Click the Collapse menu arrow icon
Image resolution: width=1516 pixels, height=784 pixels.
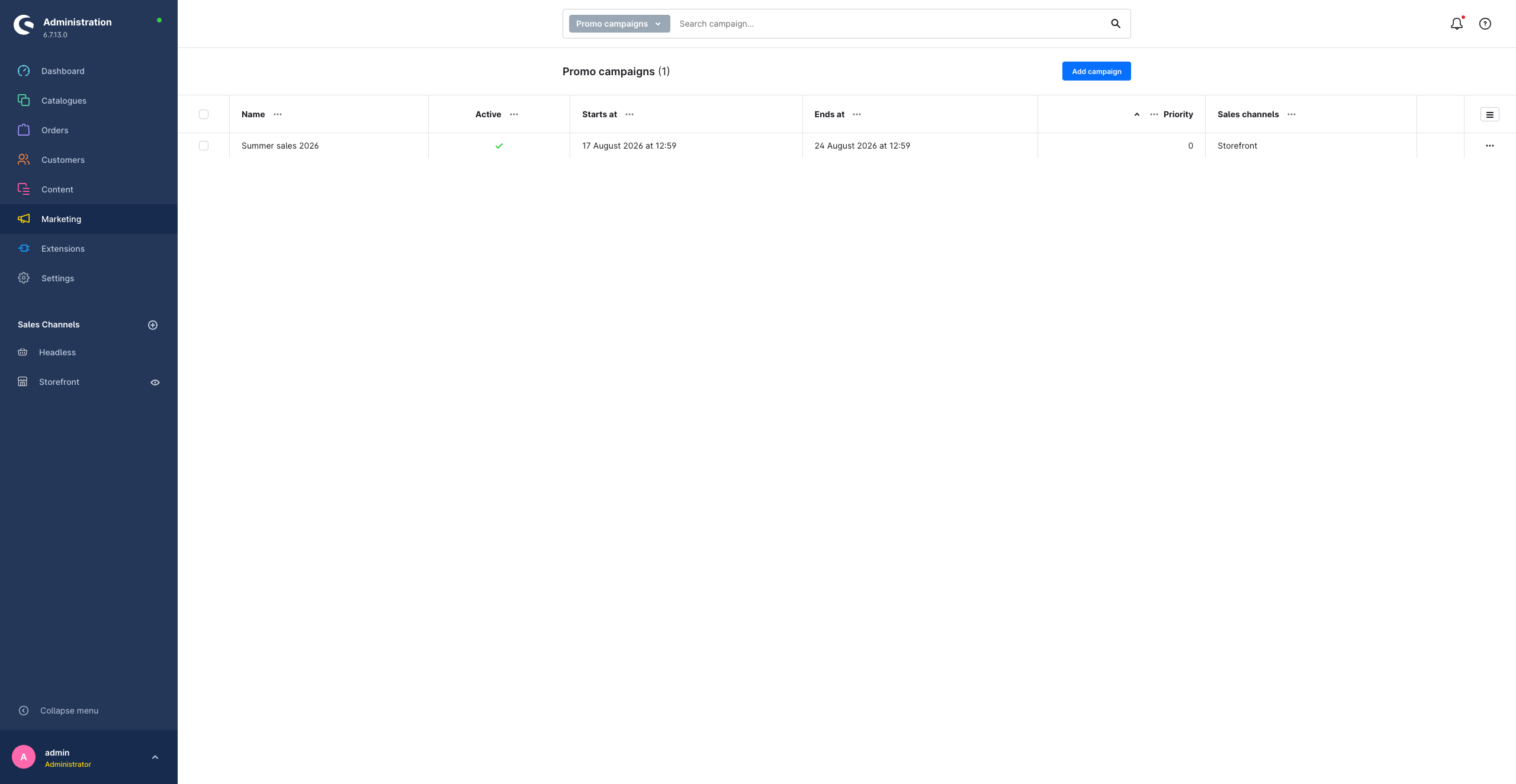24,711
